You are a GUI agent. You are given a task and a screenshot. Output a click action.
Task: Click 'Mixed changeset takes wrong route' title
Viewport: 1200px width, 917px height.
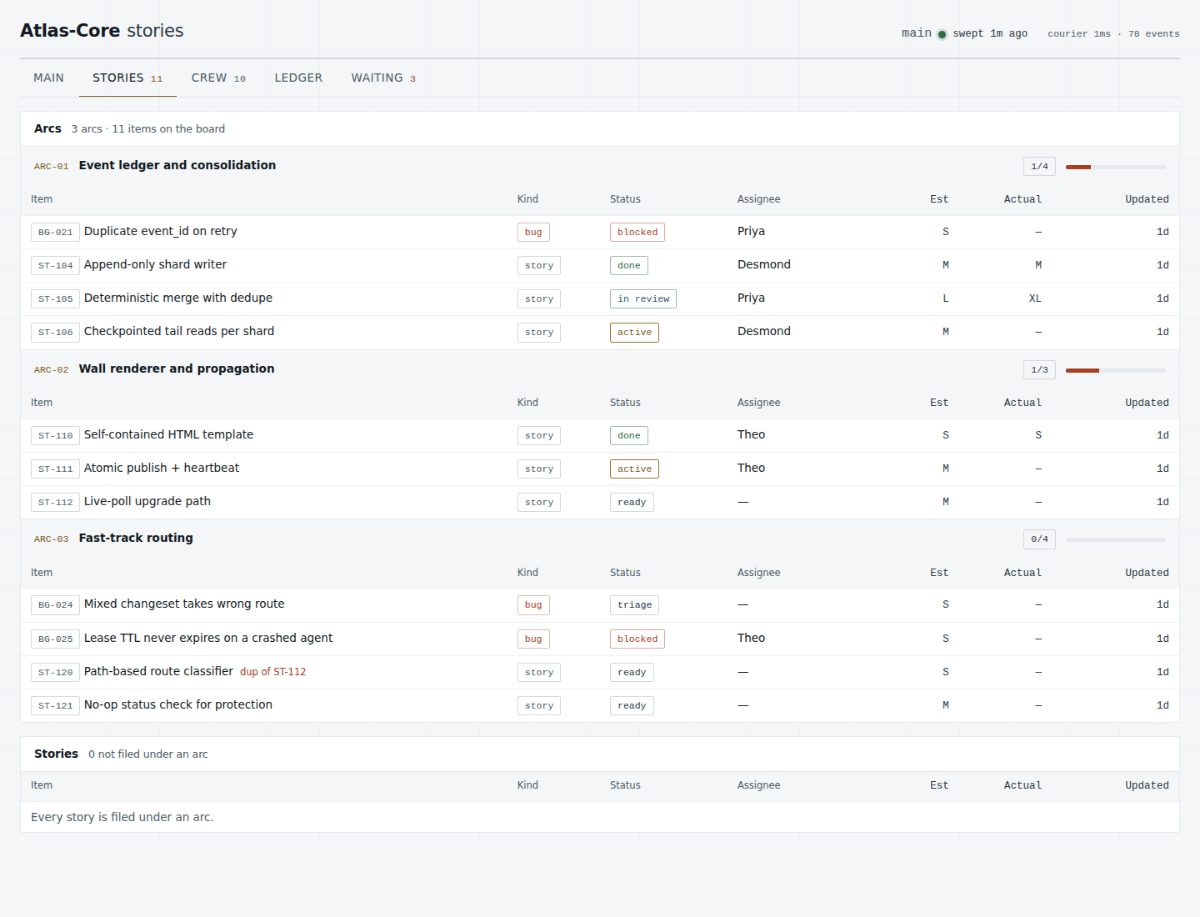(184, 604)
